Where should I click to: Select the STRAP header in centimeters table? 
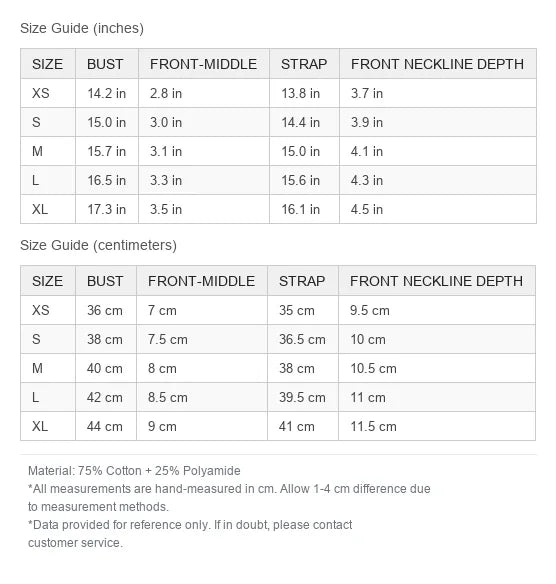[302, 281]
